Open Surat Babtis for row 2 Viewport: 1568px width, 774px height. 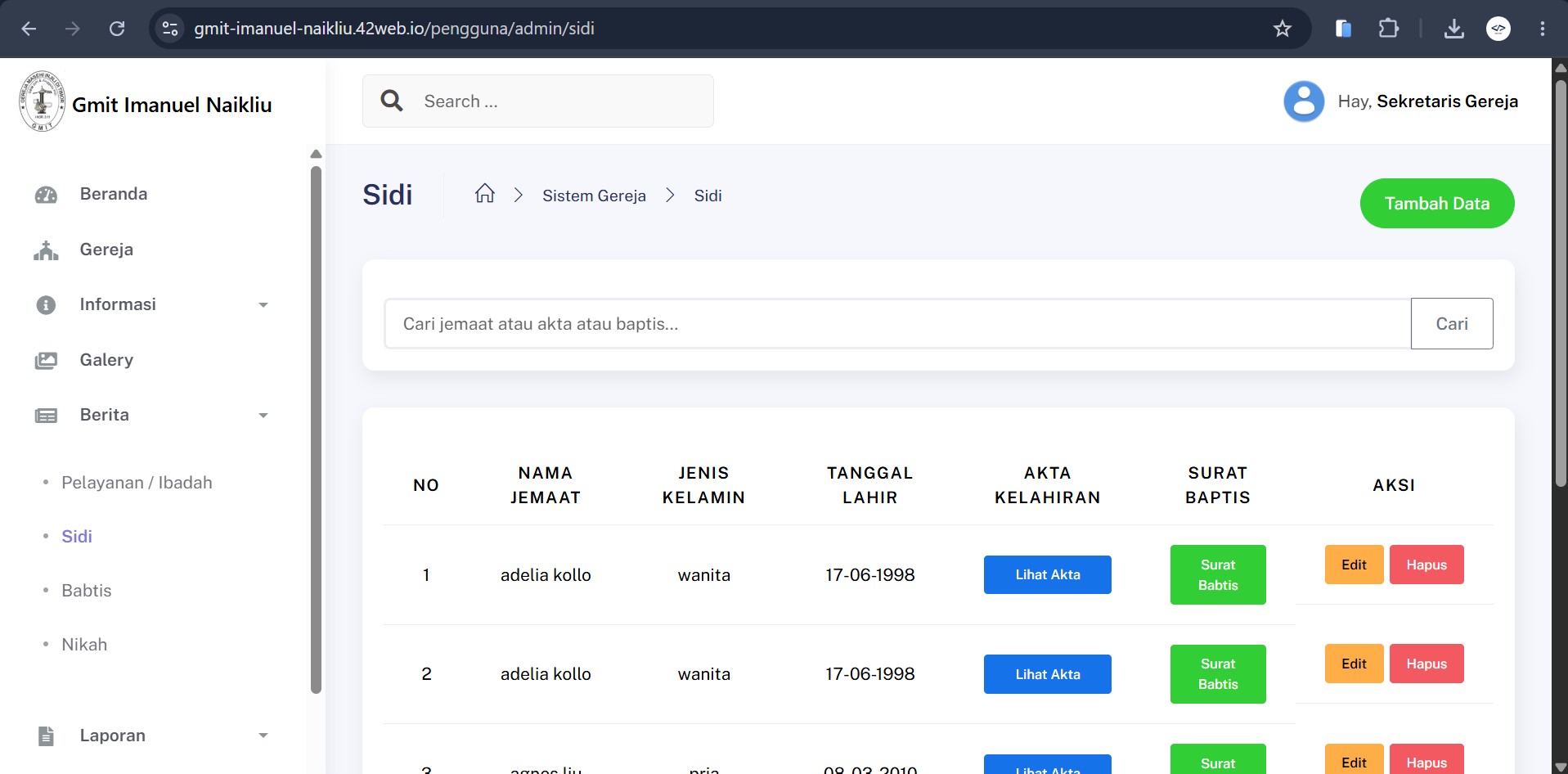[1218, 674]
